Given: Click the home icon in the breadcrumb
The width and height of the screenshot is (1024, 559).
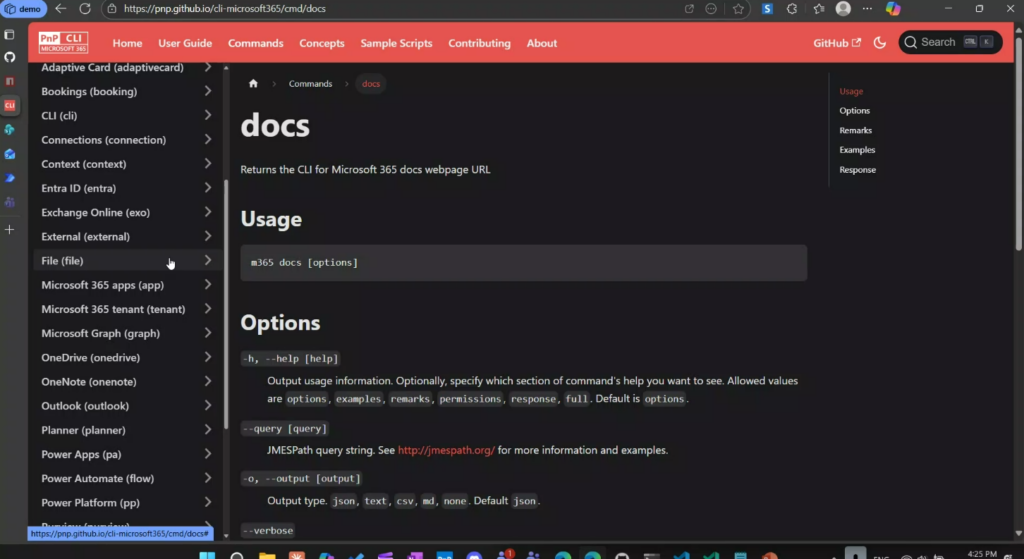Looking at the screenshot, I should click(254, 84).
